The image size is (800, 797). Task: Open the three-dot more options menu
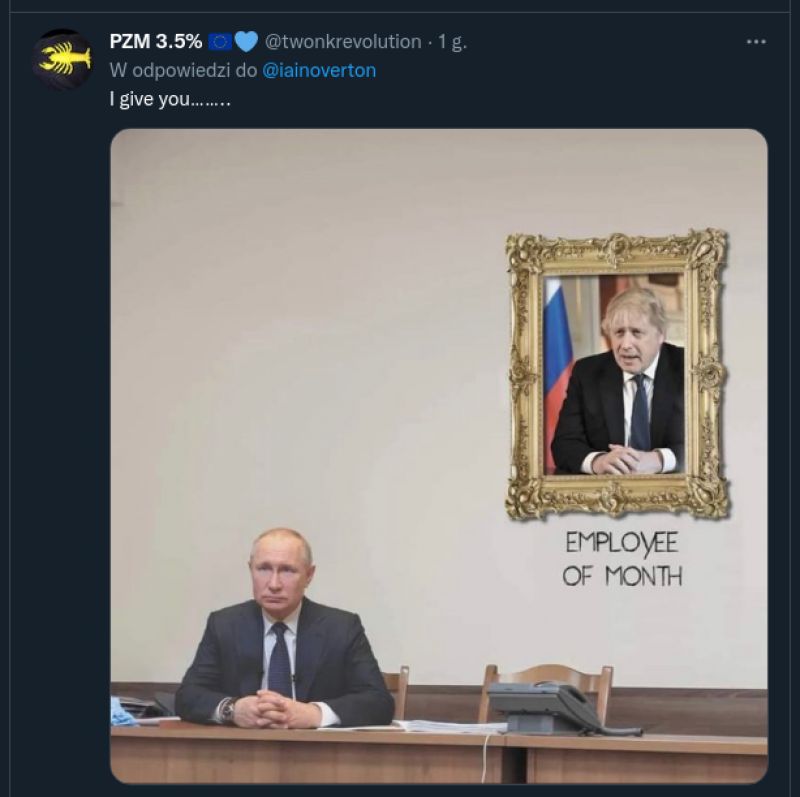click(756, 42)
